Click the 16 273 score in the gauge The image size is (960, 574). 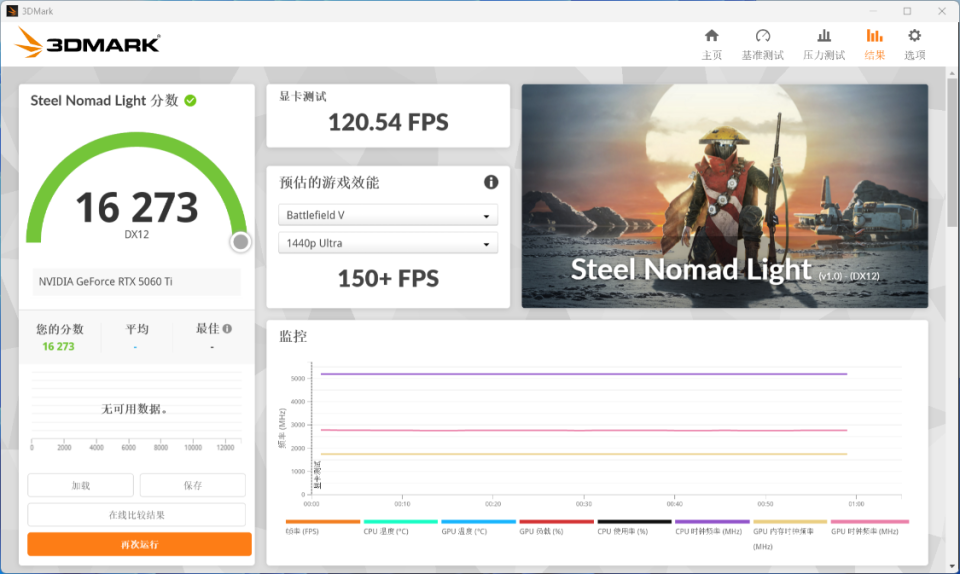click(x=137, y=207)
